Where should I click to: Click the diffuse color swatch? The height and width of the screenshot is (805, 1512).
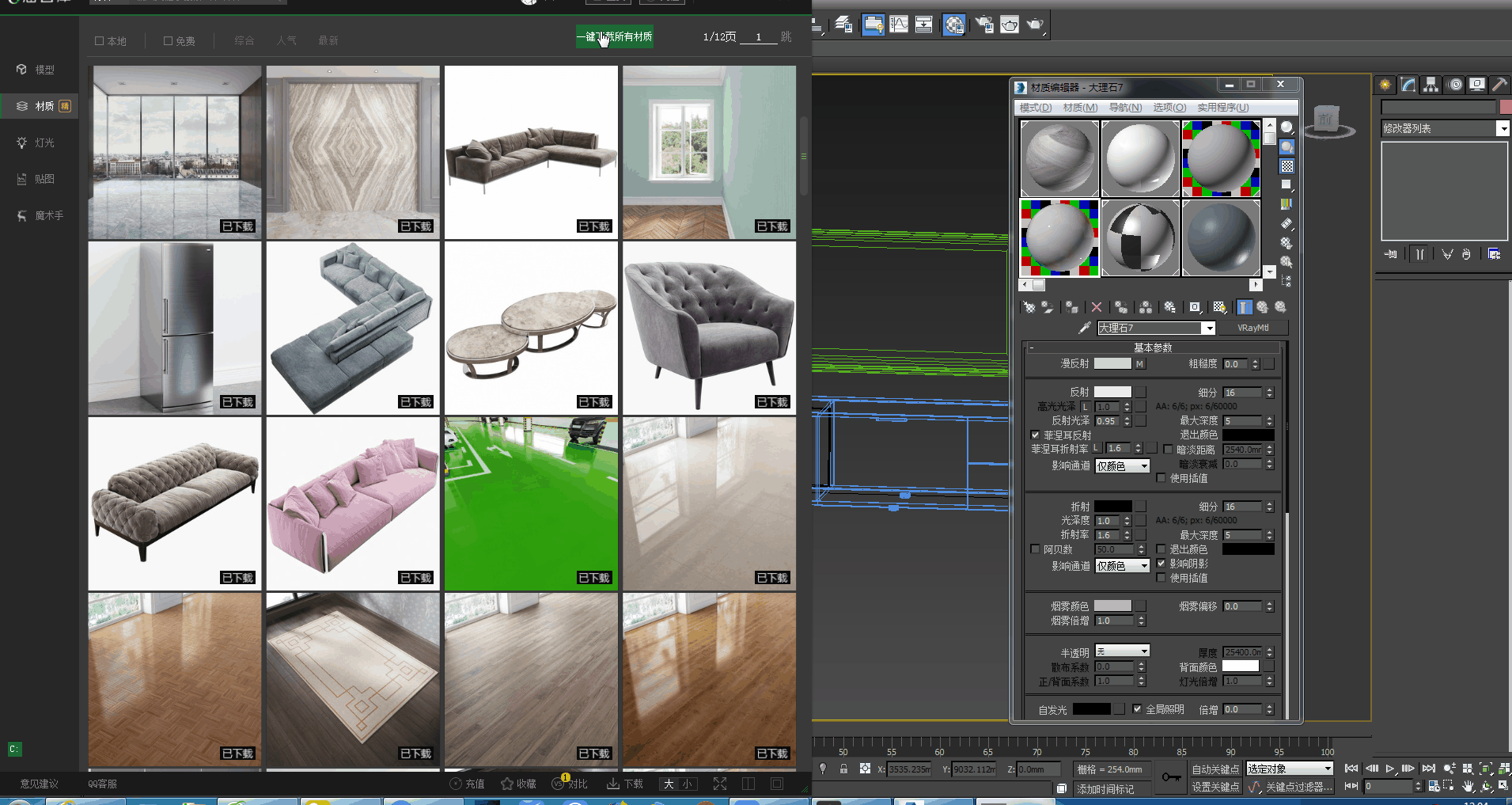coord(1112,364)
